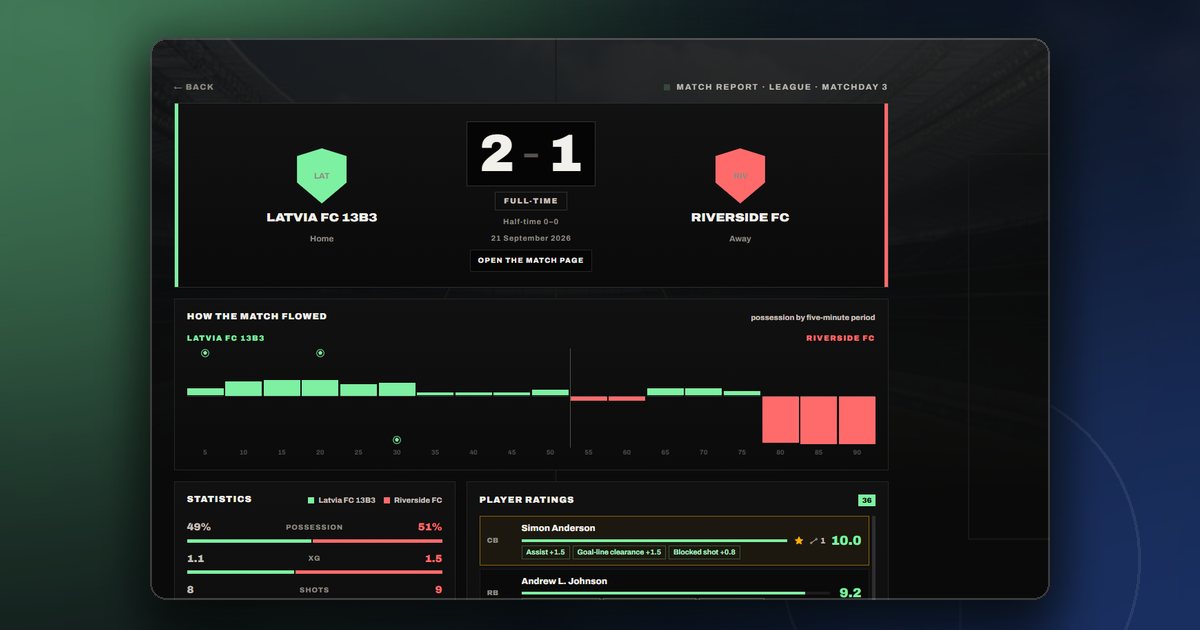
Task: Click the Riverside FC red crest
Action: pos(740,176)
